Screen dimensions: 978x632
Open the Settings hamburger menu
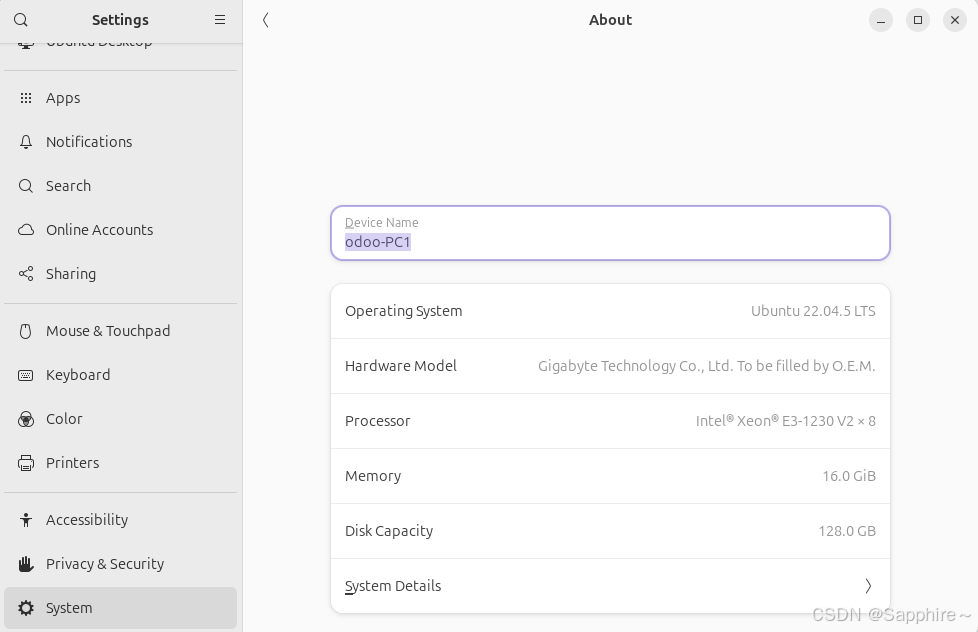tap(220, 20)
